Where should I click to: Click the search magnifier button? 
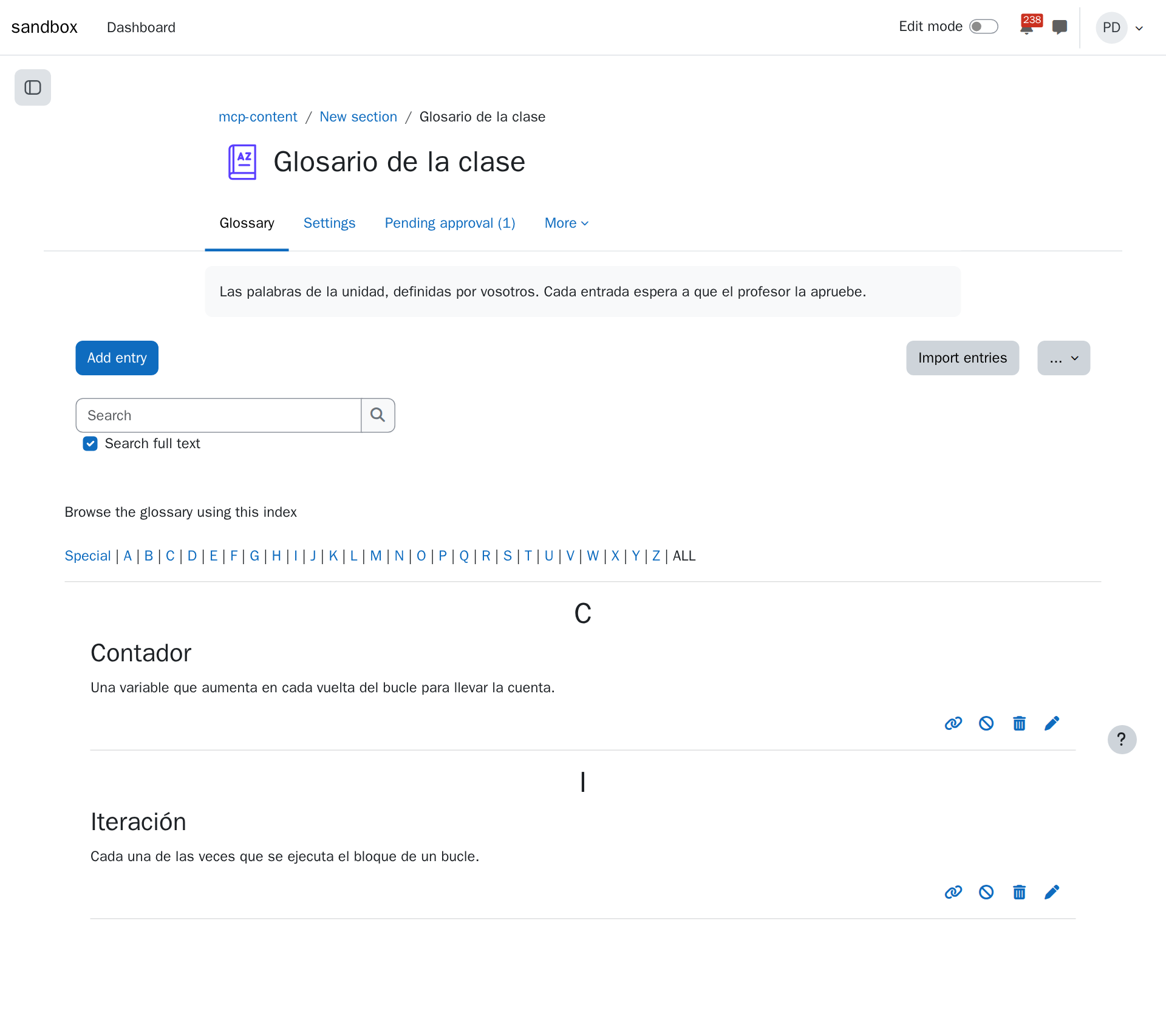378,415
